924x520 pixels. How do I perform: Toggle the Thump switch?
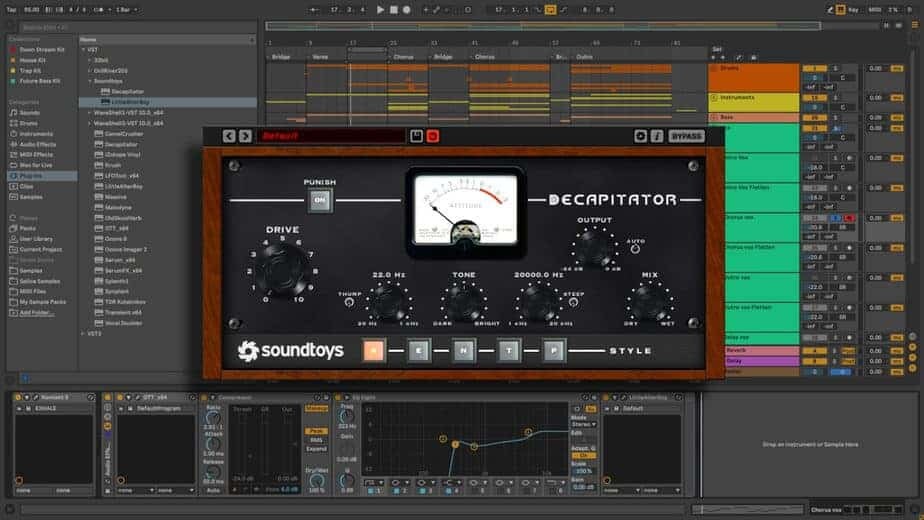[x=349, y=302]
